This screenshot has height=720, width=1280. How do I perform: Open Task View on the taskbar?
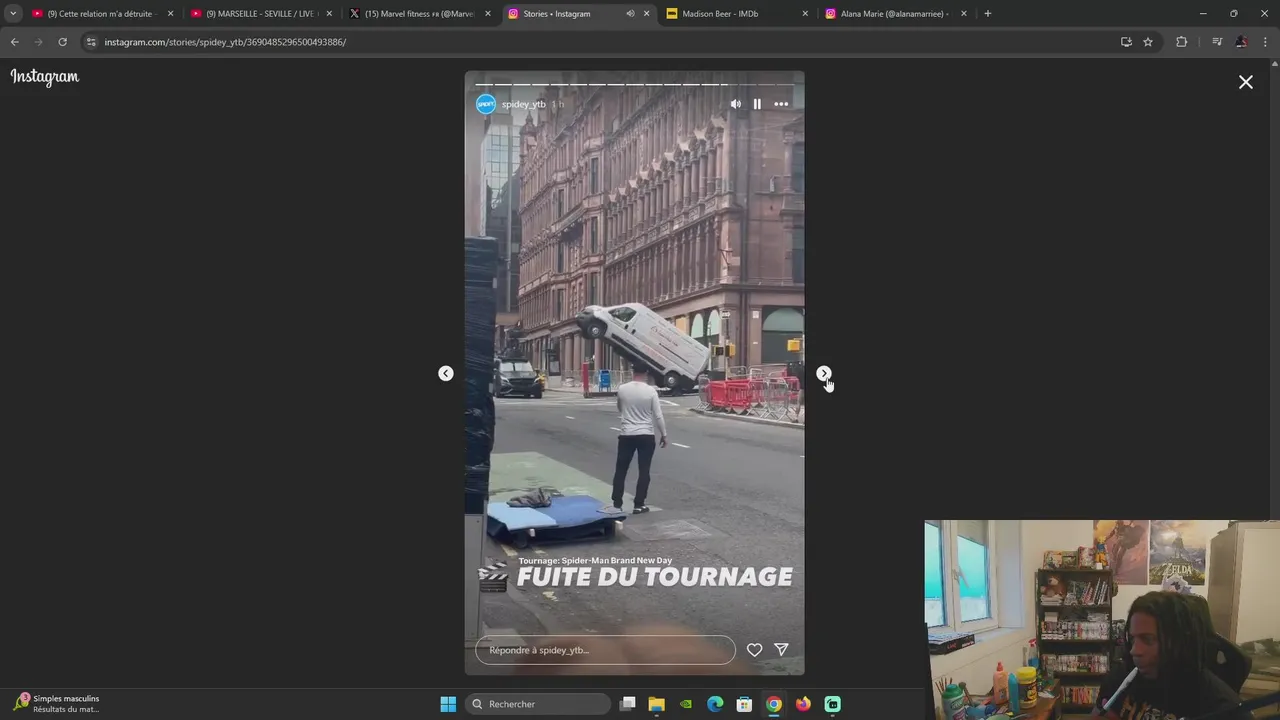[x=628, y=704]
